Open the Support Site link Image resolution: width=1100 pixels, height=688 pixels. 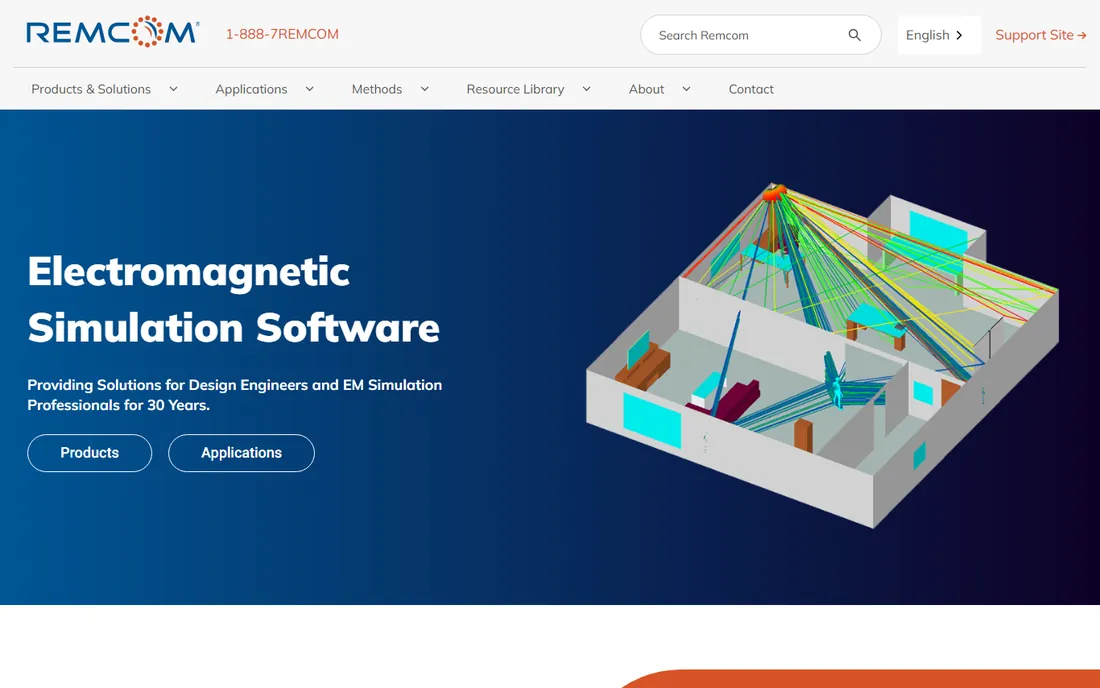point(1040,35)
